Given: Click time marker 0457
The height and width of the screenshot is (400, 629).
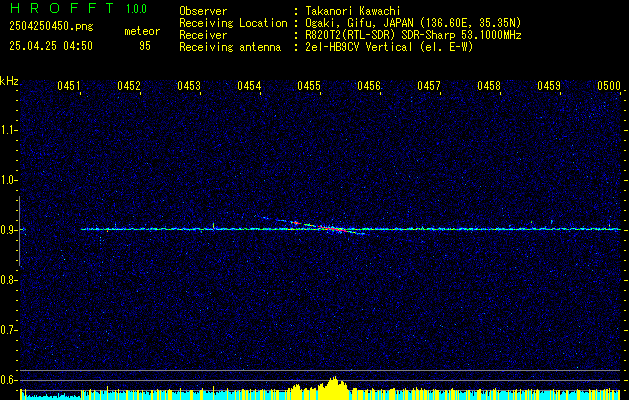Looking at the screenshot, I should click(429, 86).
